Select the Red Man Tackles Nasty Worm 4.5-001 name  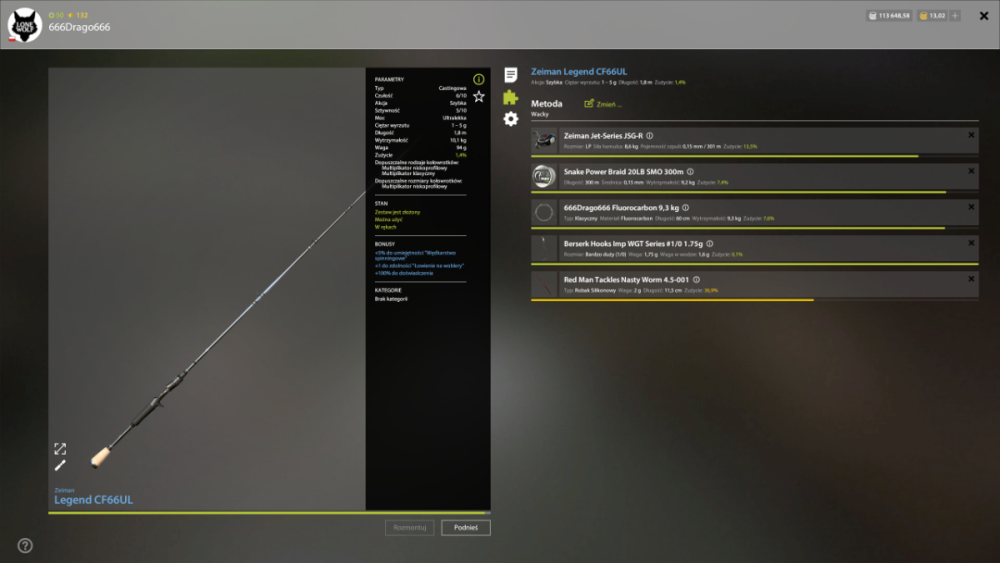626,280
